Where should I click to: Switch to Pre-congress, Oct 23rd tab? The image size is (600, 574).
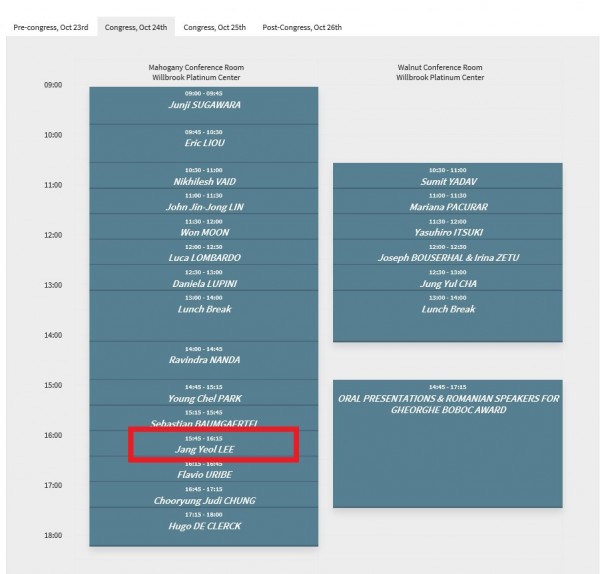[51, 27]
